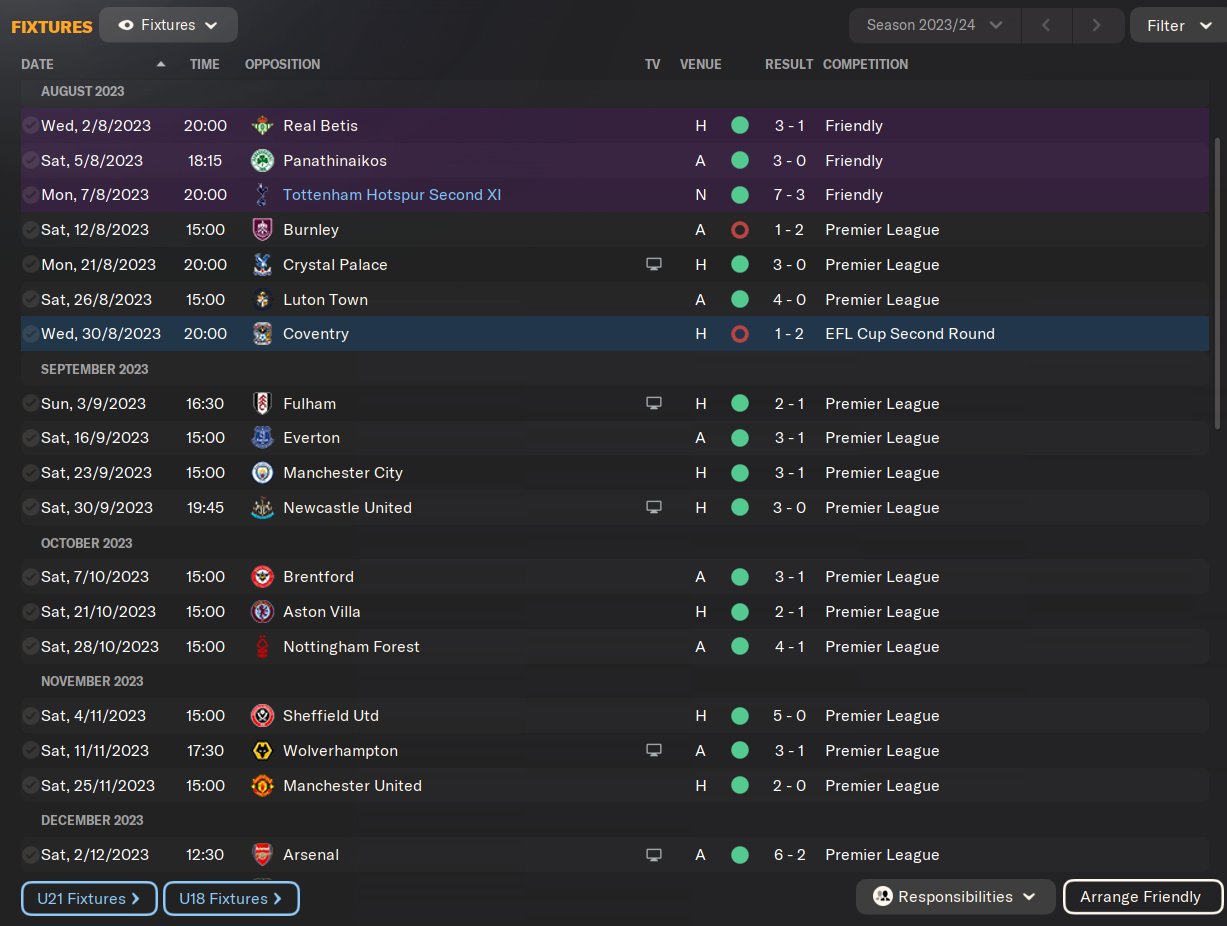The width and height of the screenshot is (1227, 926).
Task: Click the Arsenal club crest icon
Action: coord(262,855)
